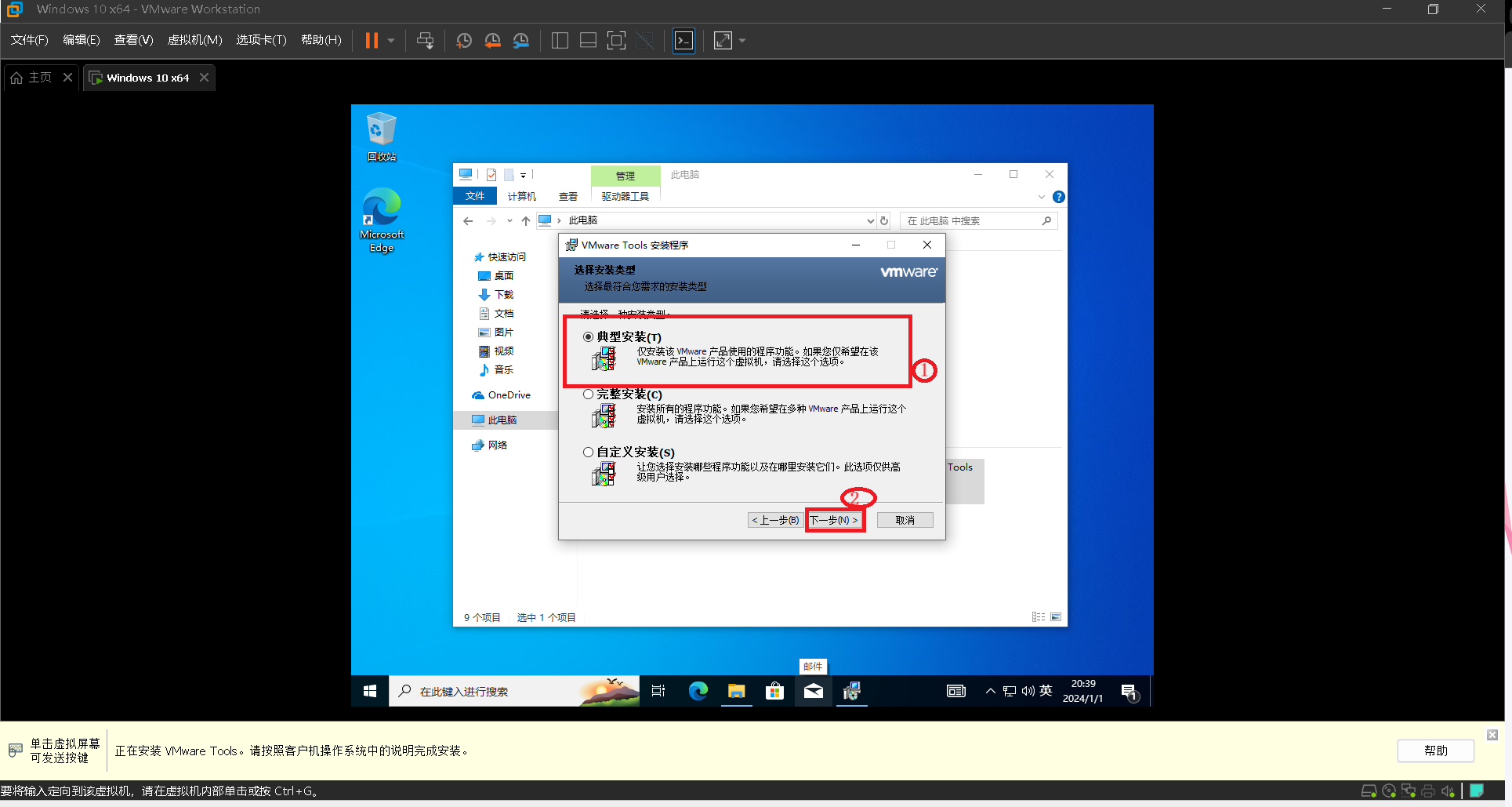Image resolution: width=1512 pixels, height=807 pixels.
Task: Close the 主页 tab
Action: 67,78
